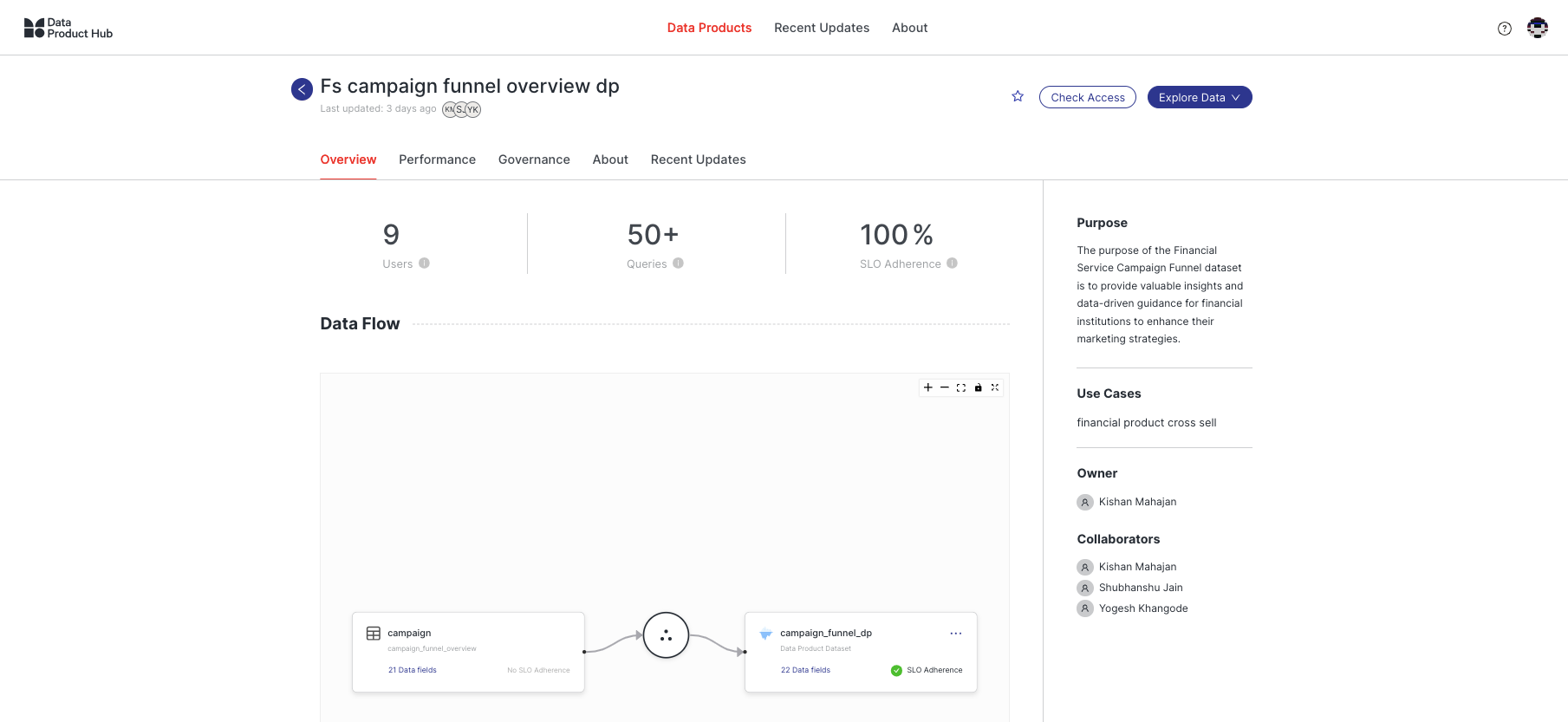This screenshot has height=722, width=1568.
Task: Open the product Recent Updates tab
Action: coord(699,159)
